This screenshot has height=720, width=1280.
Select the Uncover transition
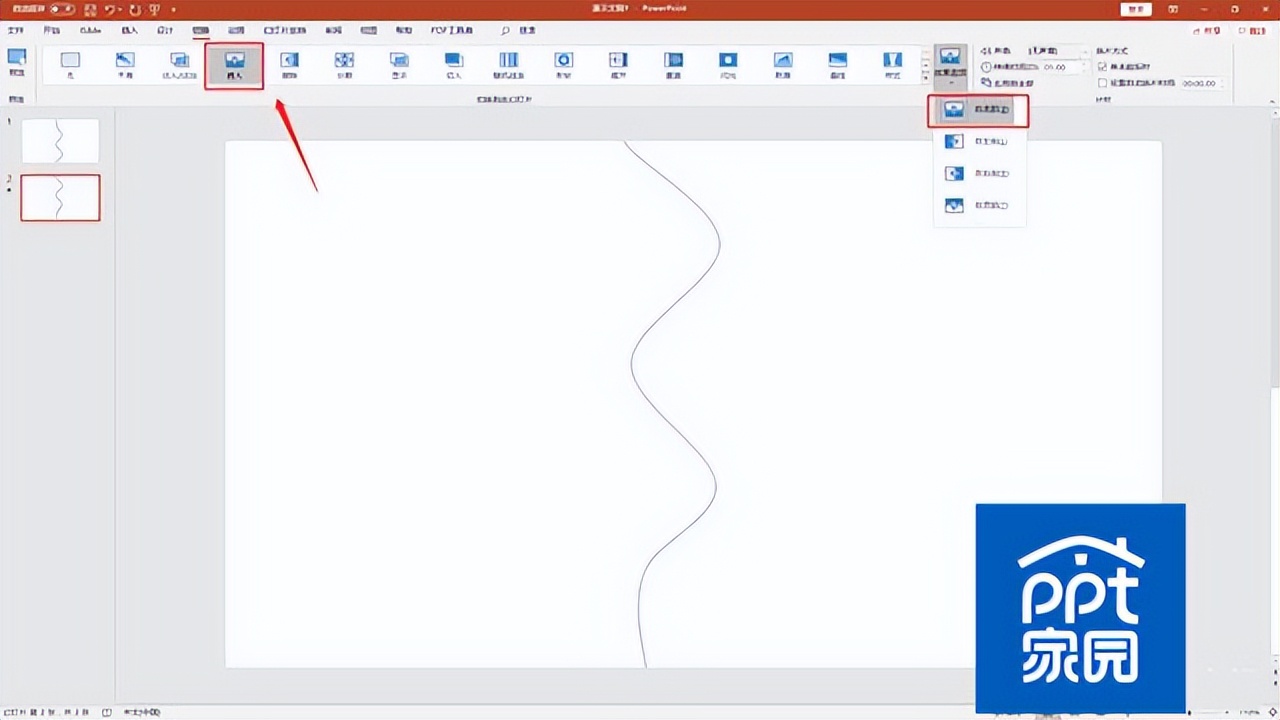(619, 66)
